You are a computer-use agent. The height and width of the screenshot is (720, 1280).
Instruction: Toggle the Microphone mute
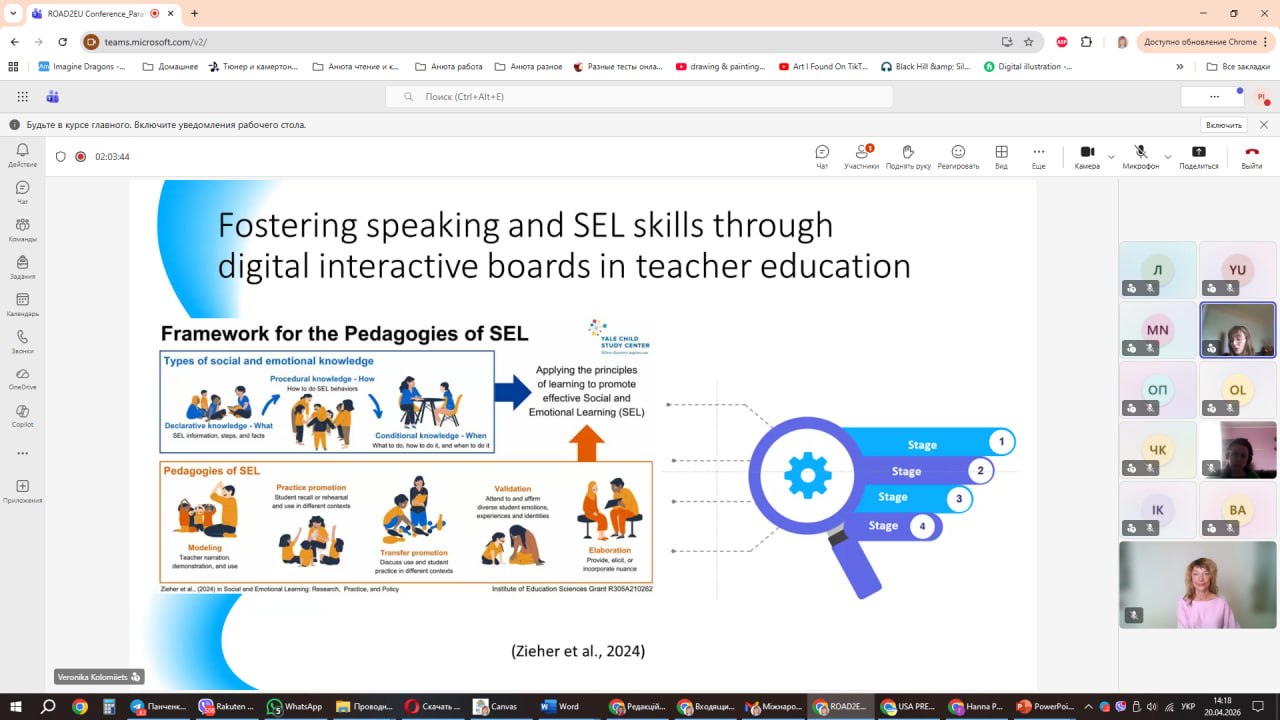tap(1140, 156)
